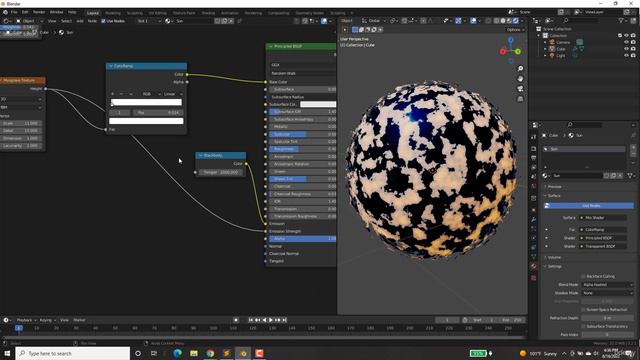
Task: Enable Subsurface Translucency checkbox
Action: (x=583, y=327)
